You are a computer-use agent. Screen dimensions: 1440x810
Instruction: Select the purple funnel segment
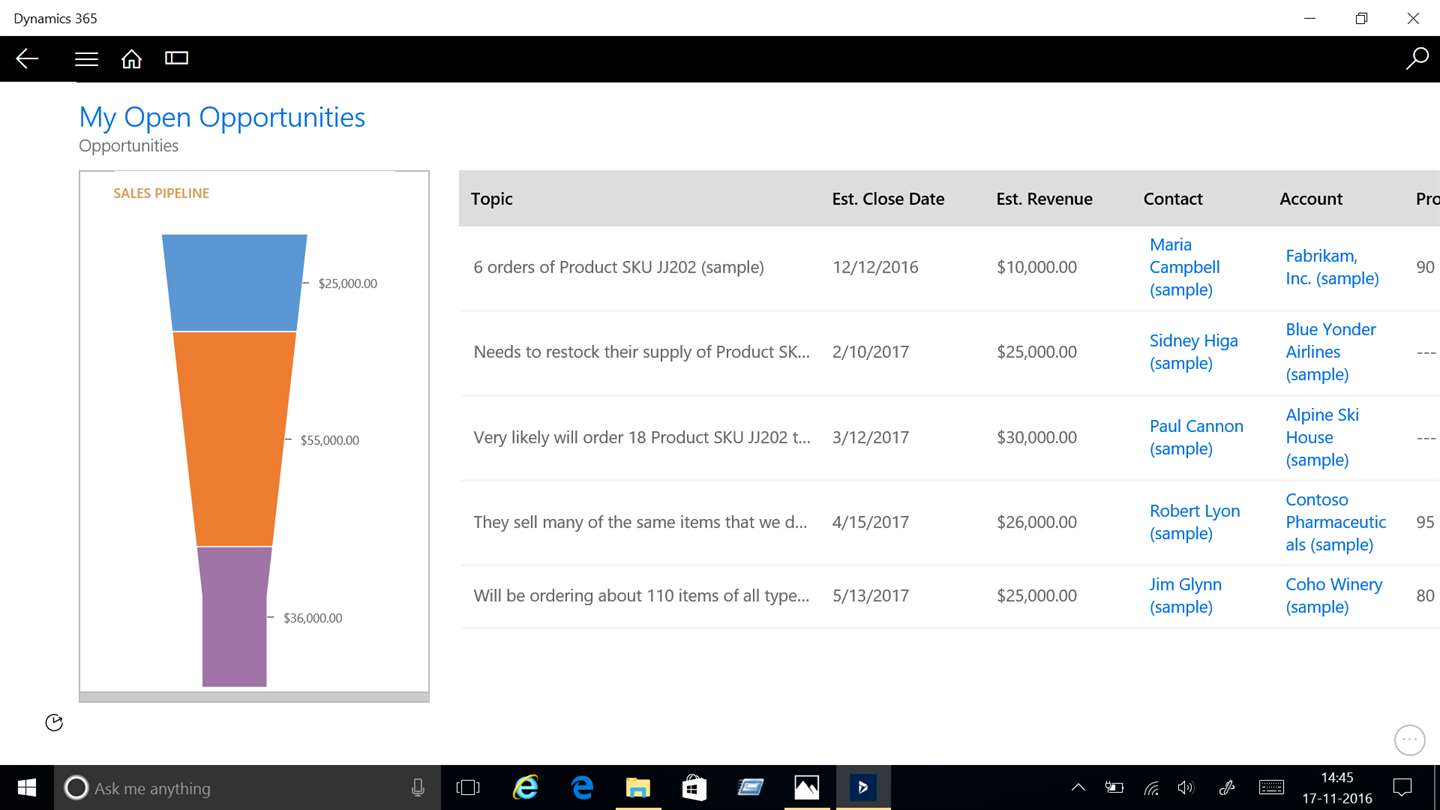(234, 617)
